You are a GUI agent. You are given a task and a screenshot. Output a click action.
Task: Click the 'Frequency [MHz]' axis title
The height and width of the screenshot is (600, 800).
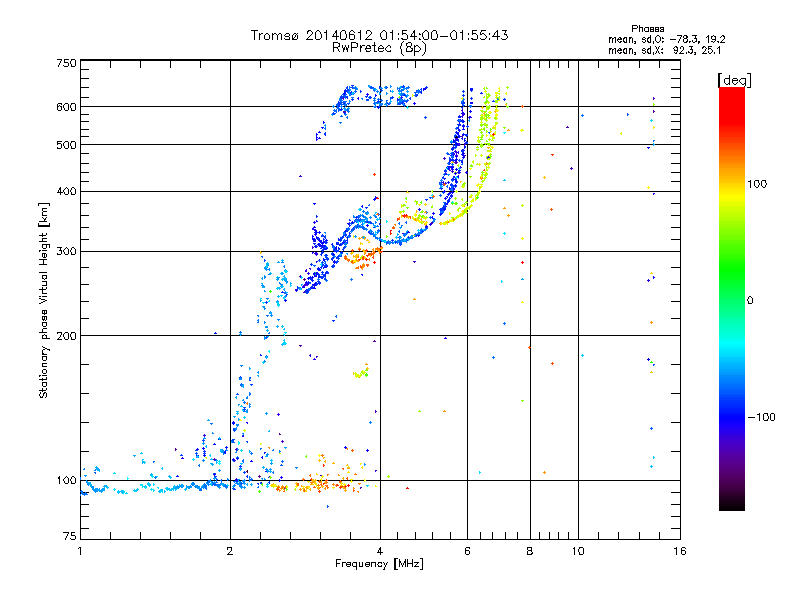click(x=379, y=564)
